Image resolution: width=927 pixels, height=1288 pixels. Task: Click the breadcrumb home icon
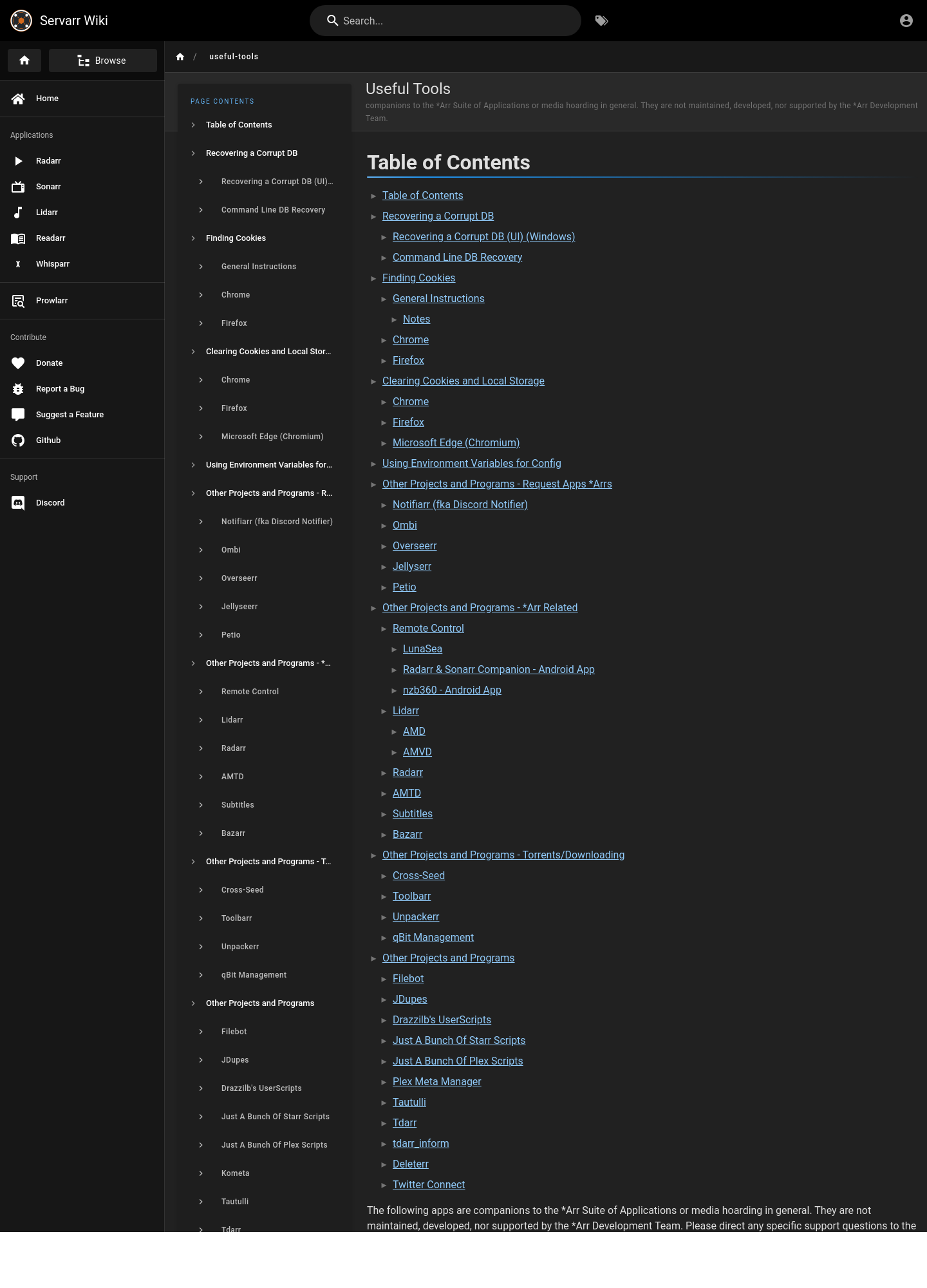[x=180, y=57]
